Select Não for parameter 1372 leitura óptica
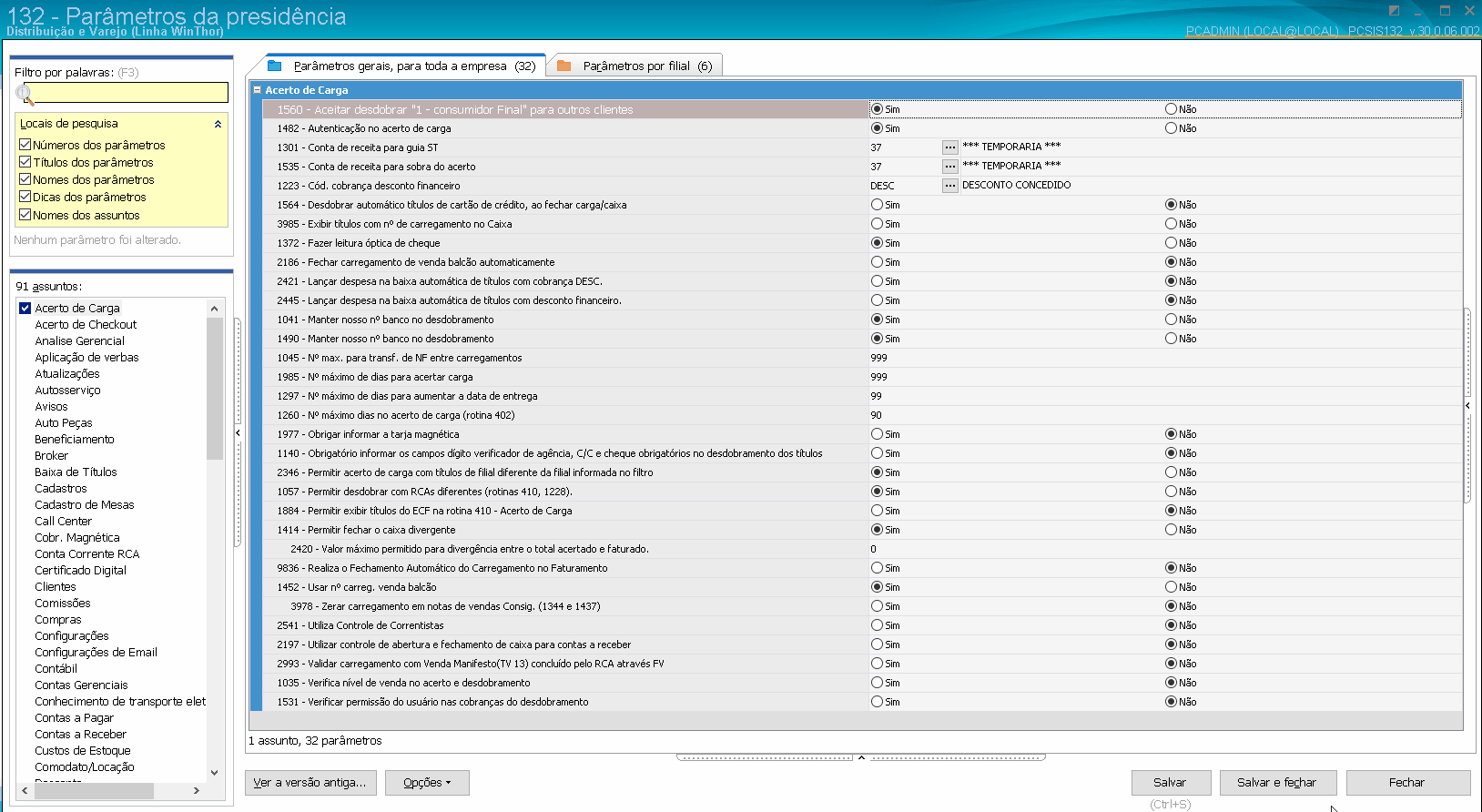The image size is (1482, 812). click(x=1171, y=243)
